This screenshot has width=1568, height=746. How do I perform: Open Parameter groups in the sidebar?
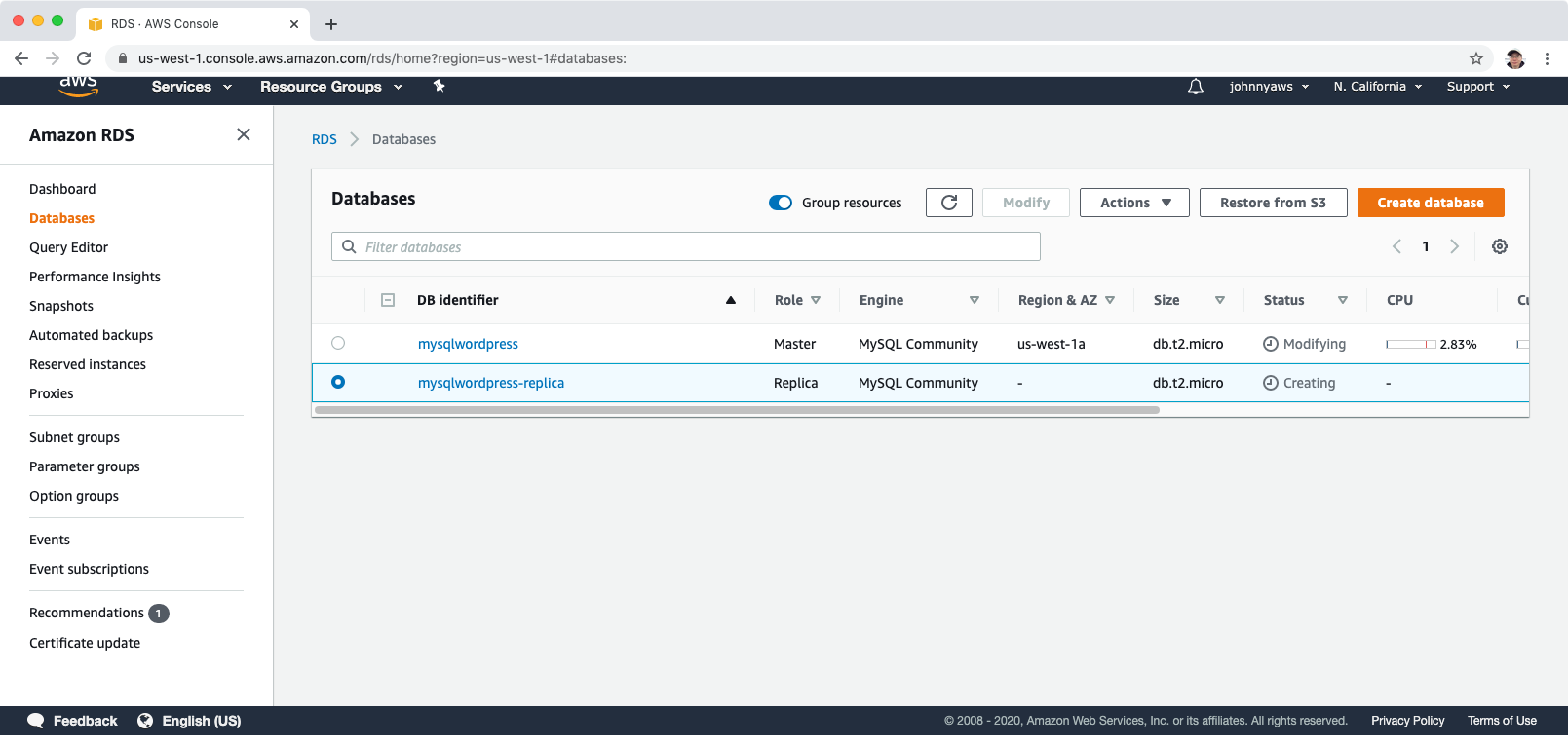tap(85, 466)
